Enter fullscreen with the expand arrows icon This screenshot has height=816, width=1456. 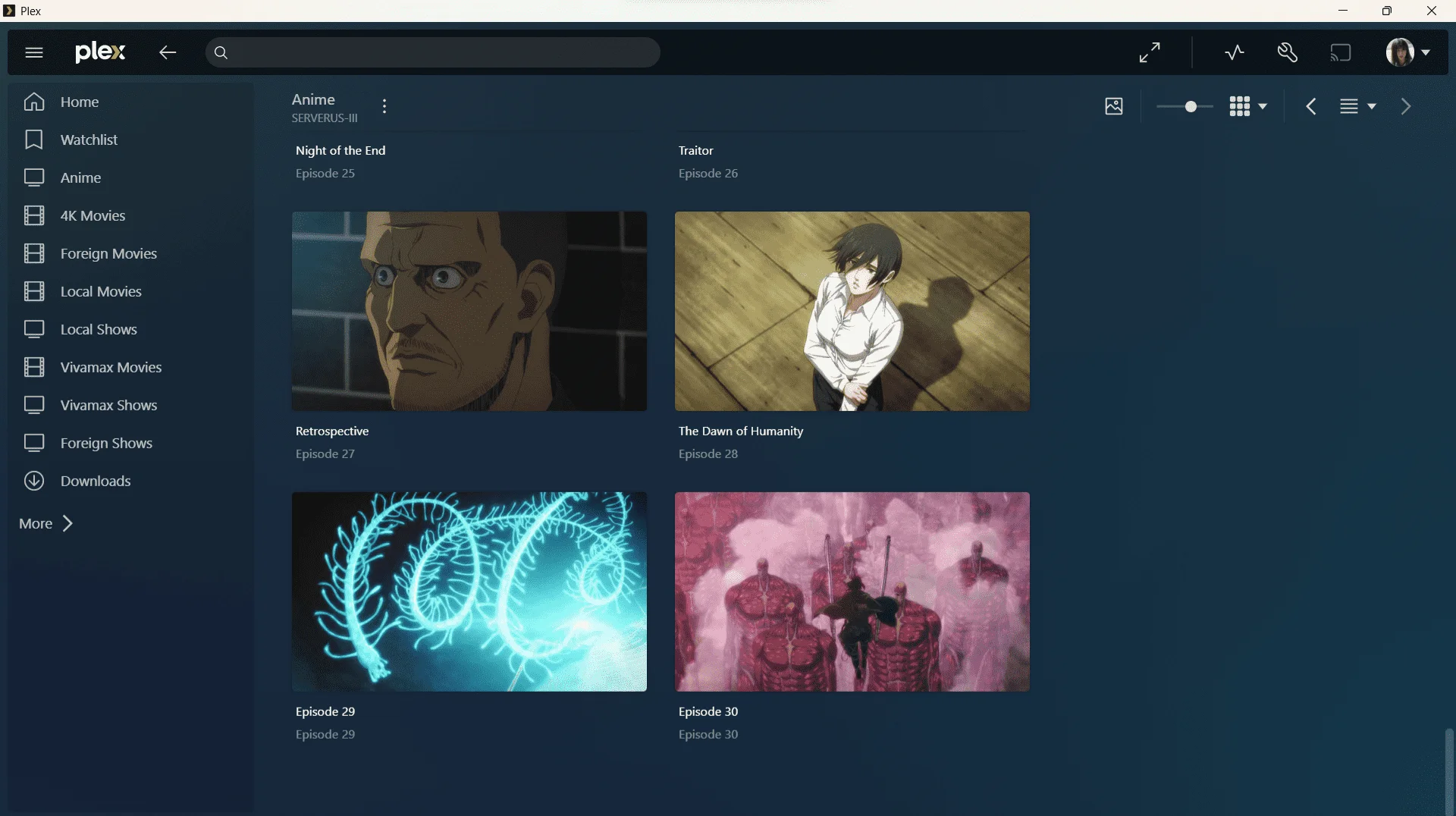(1150, 52)
